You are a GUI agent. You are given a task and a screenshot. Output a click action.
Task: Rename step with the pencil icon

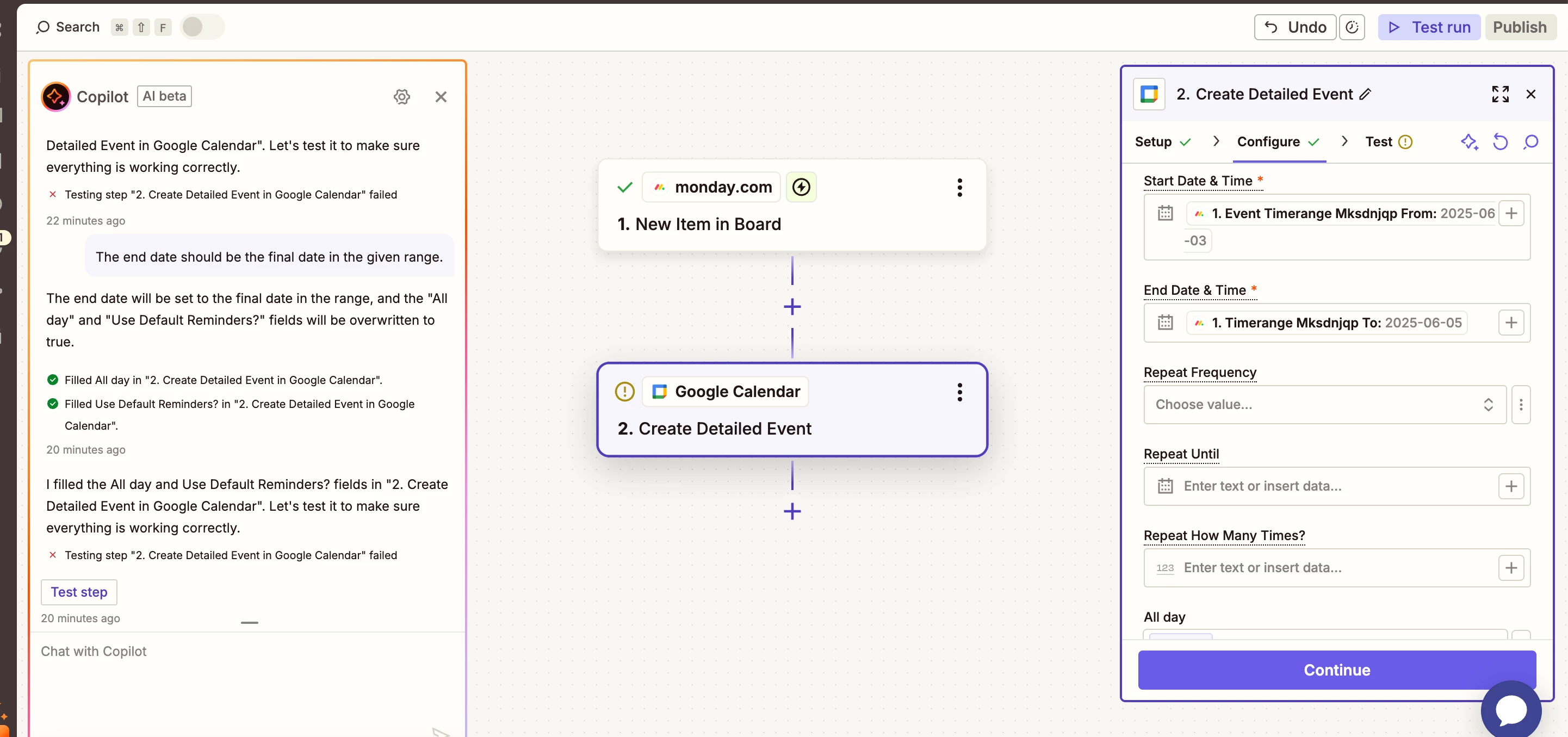pyautogui.click(x=1365, y=94)
